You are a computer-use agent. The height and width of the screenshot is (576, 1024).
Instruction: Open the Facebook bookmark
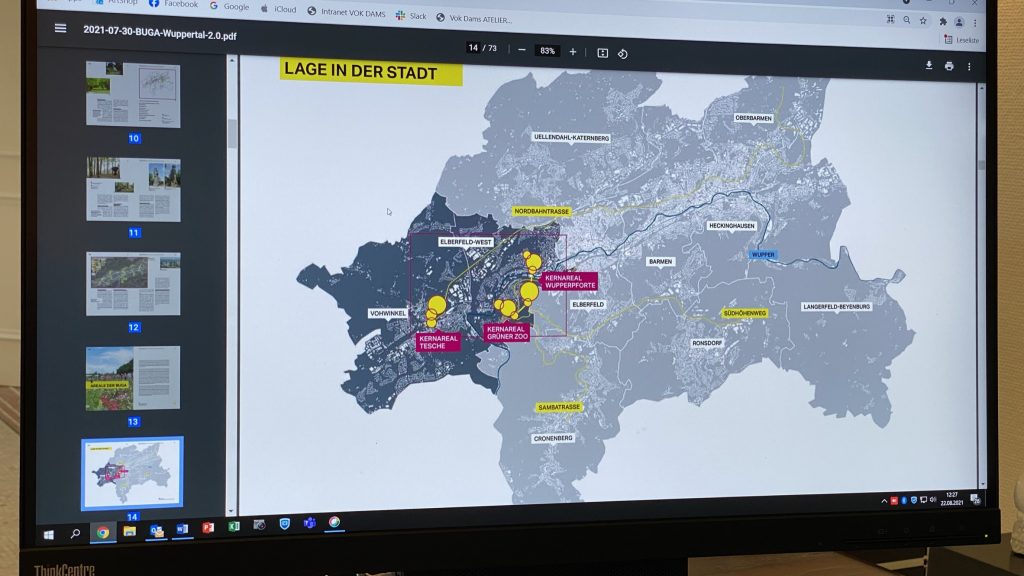coord(173,4)
